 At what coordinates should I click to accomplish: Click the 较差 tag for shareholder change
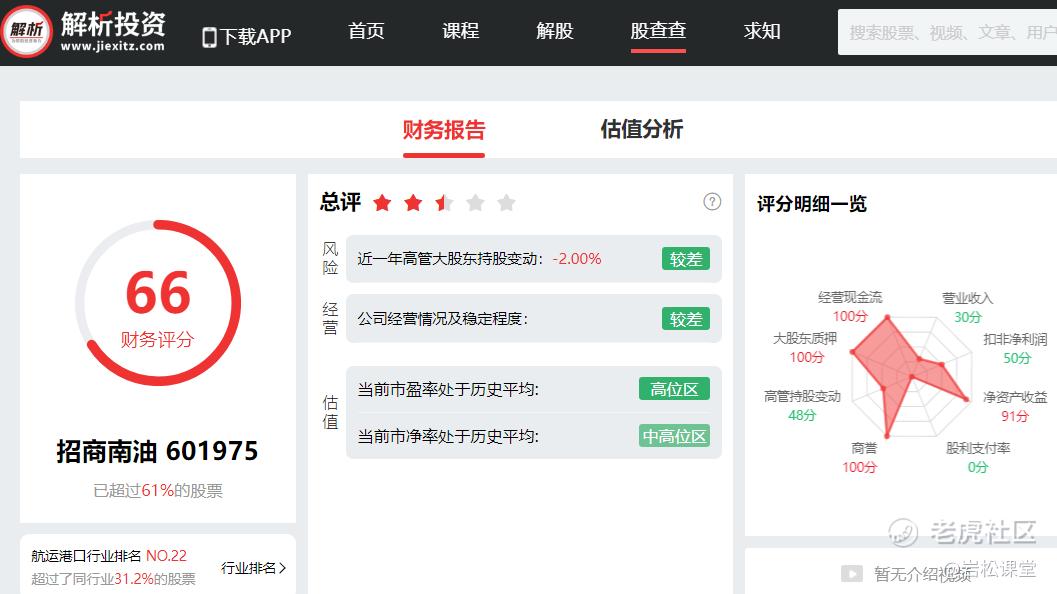point(686,259)
